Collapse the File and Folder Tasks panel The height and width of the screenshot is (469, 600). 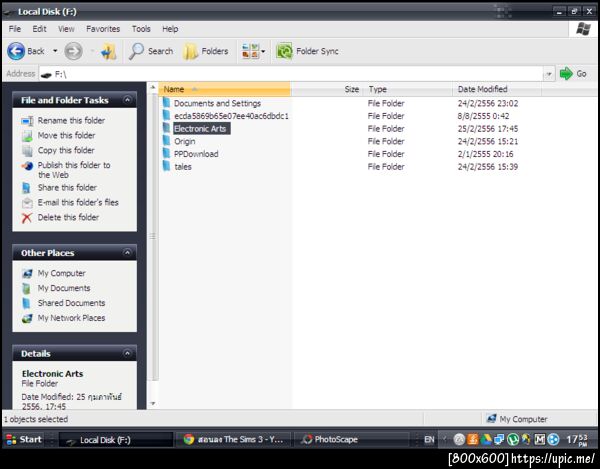pyautogui.click(x=127, y=100)
